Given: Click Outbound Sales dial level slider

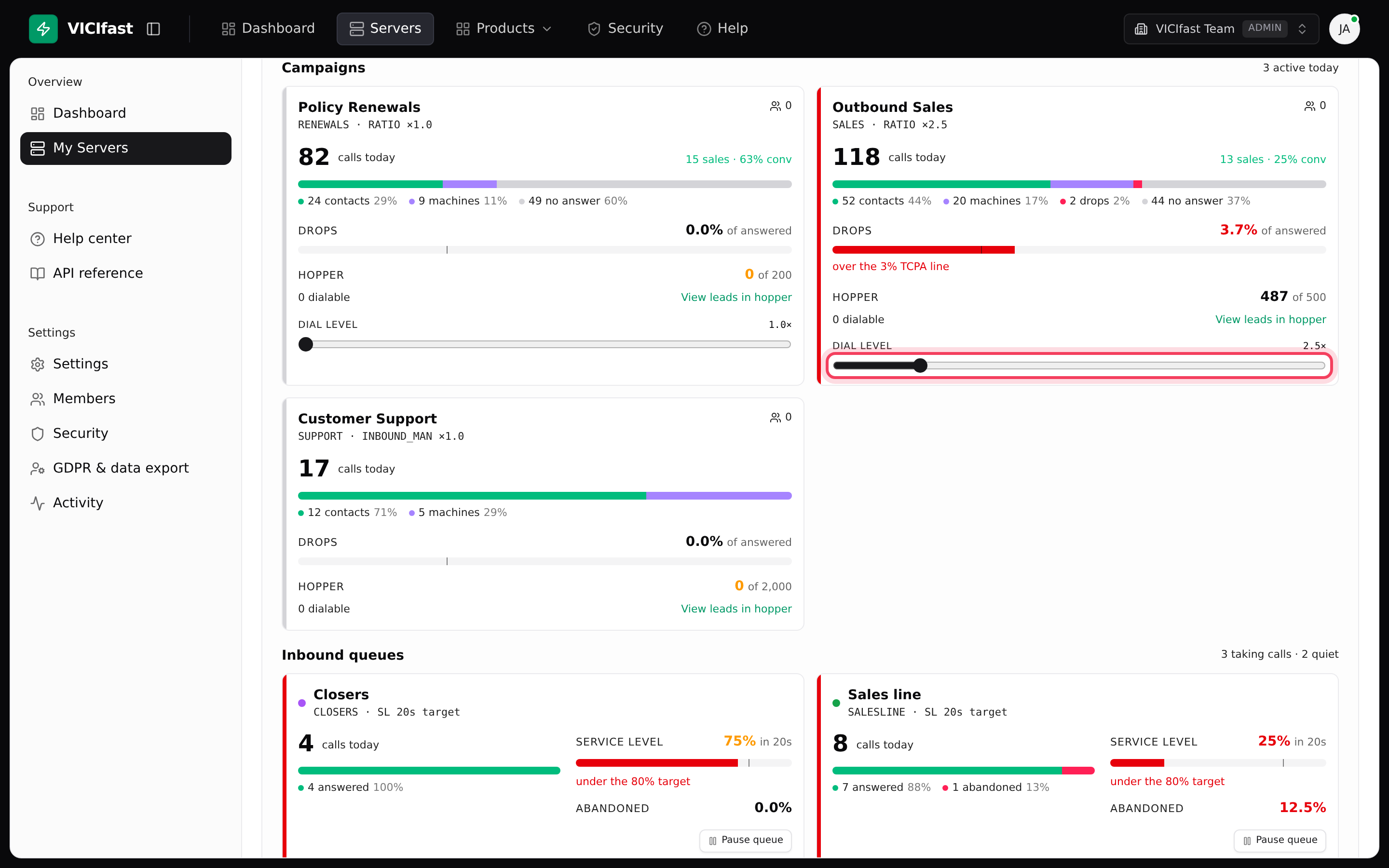Looking at the screenshot, I should point(1079,366).
